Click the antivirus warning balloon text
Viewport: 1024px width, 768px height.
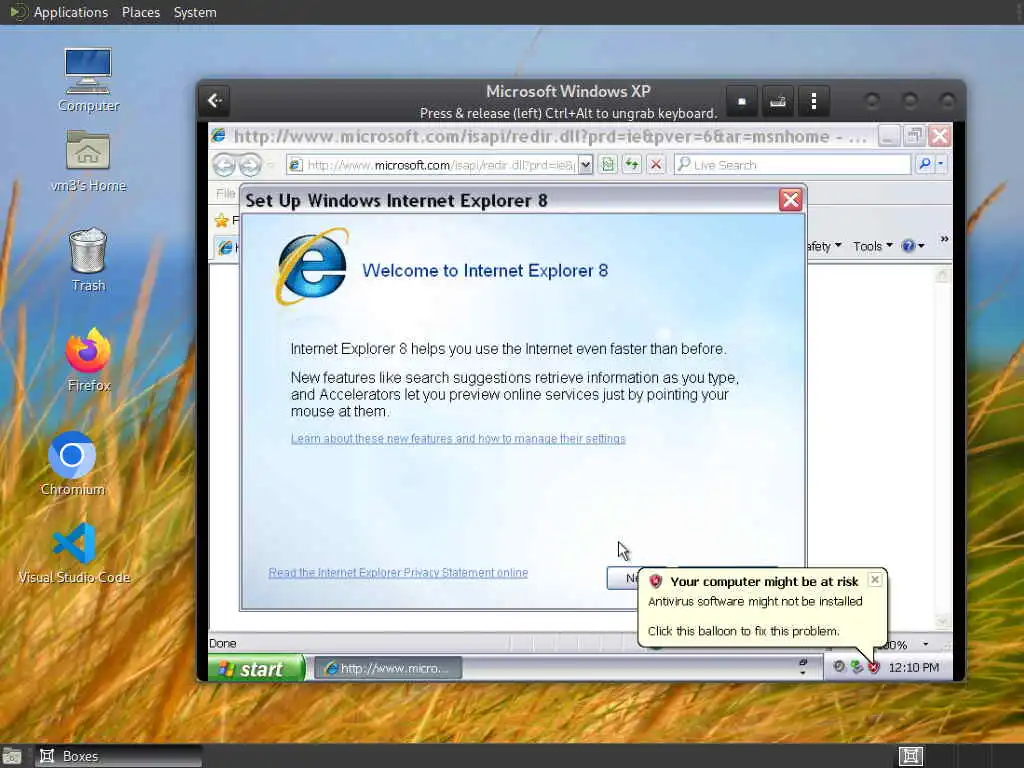tap(755, 601)
